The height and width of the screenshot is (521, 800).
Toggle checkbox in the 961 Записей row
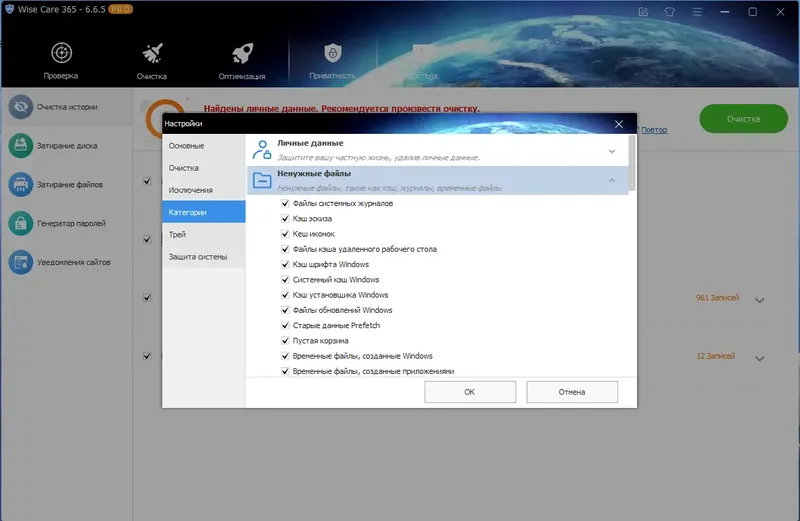(x=147, y=297)
